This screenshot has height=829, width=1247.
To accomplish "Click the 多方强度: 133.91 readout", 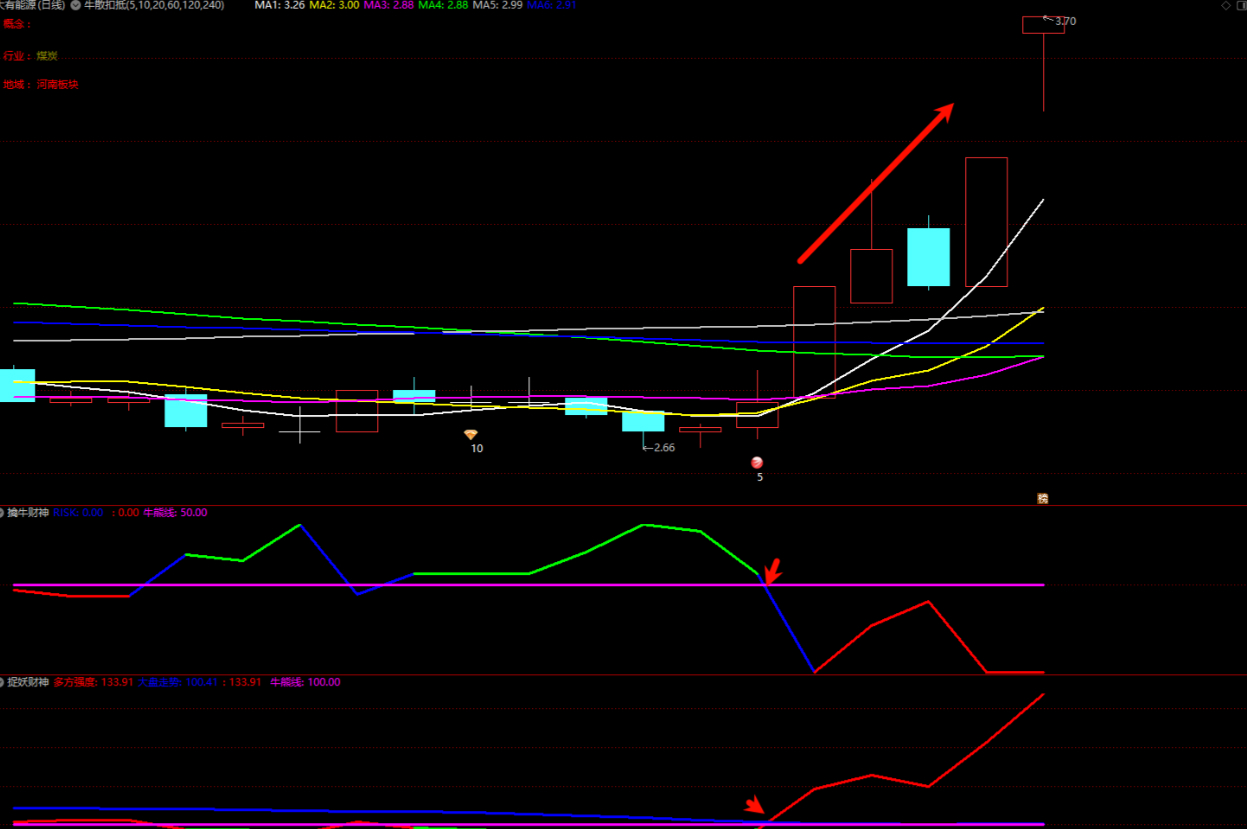I will [93, 682].
